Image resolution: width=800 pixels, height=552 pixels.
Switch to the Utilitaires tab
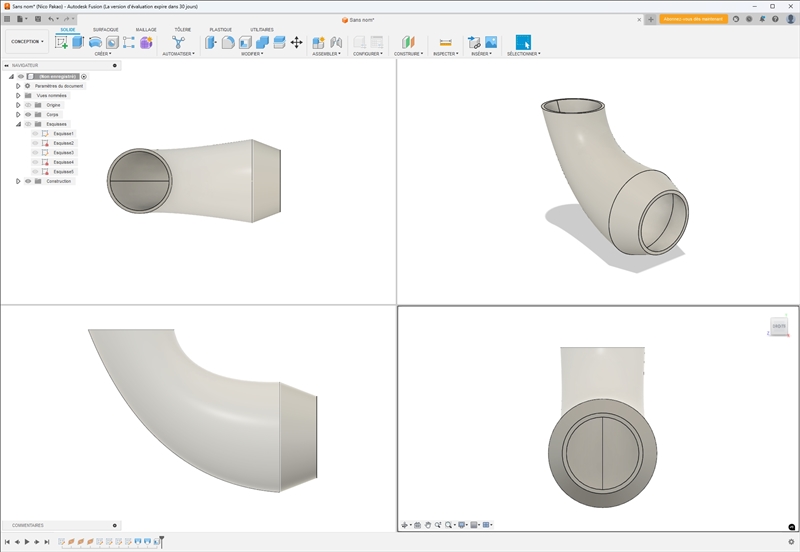[262, 30]
